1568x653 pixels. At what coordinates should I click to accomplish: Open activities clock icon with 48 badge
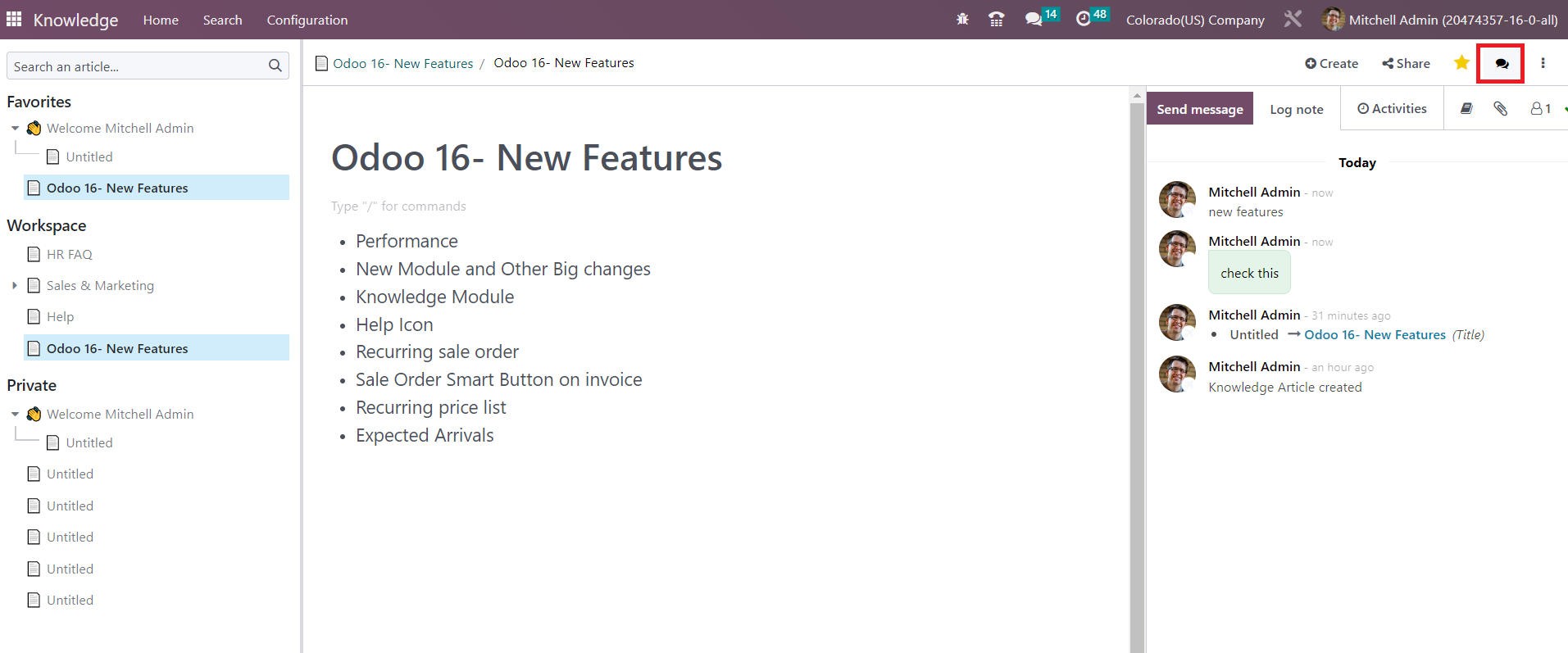pos(1092,17)
